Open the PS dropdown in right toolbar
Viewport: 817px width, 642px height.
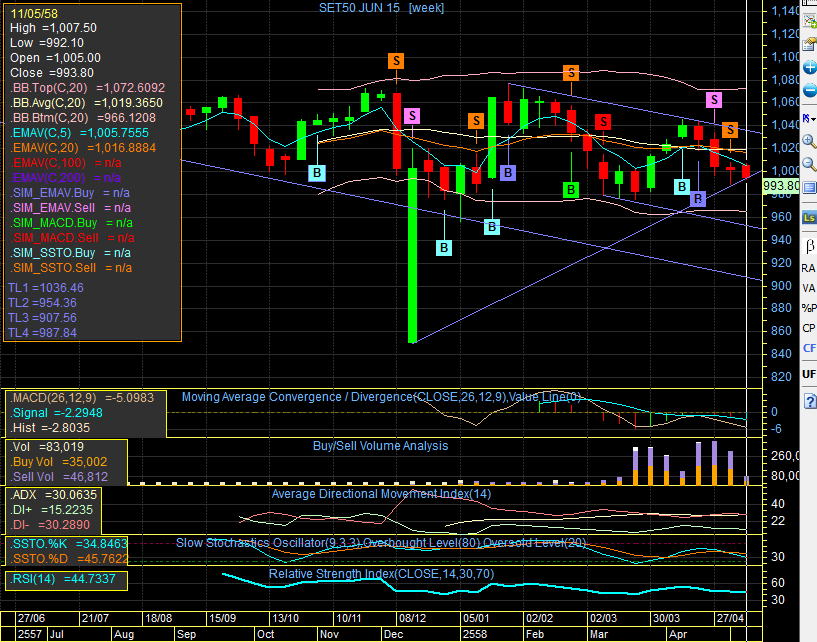[809, 119]
